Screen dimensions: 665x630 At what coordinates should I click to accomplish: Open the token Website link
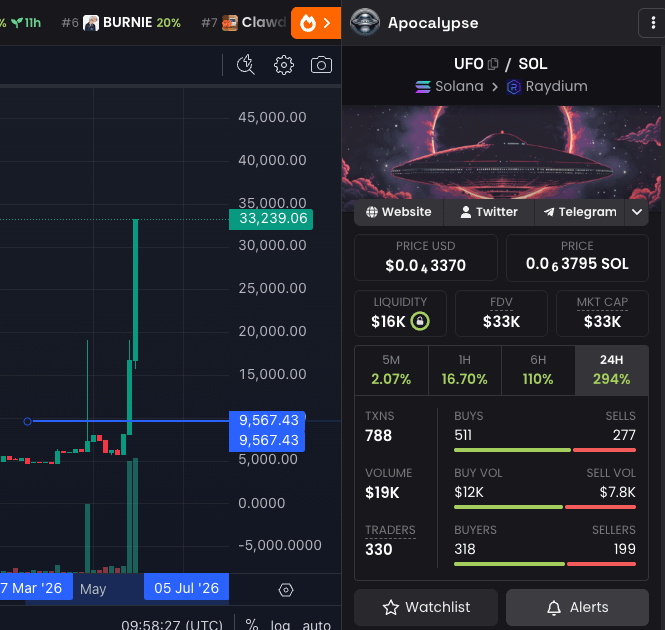pyautogui.click(x=399, y=212)
